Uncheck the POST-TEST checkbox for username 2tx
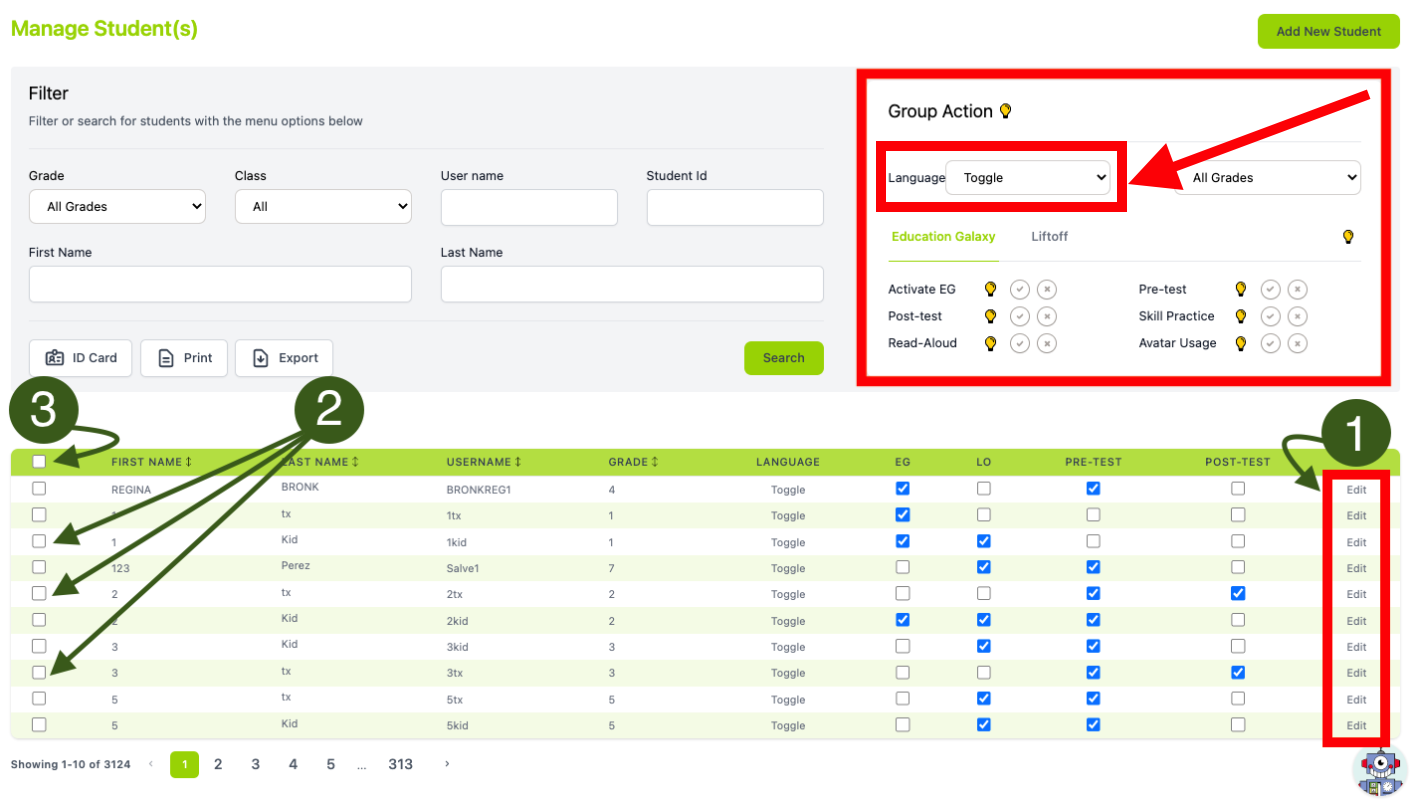 click(1238, 593)
